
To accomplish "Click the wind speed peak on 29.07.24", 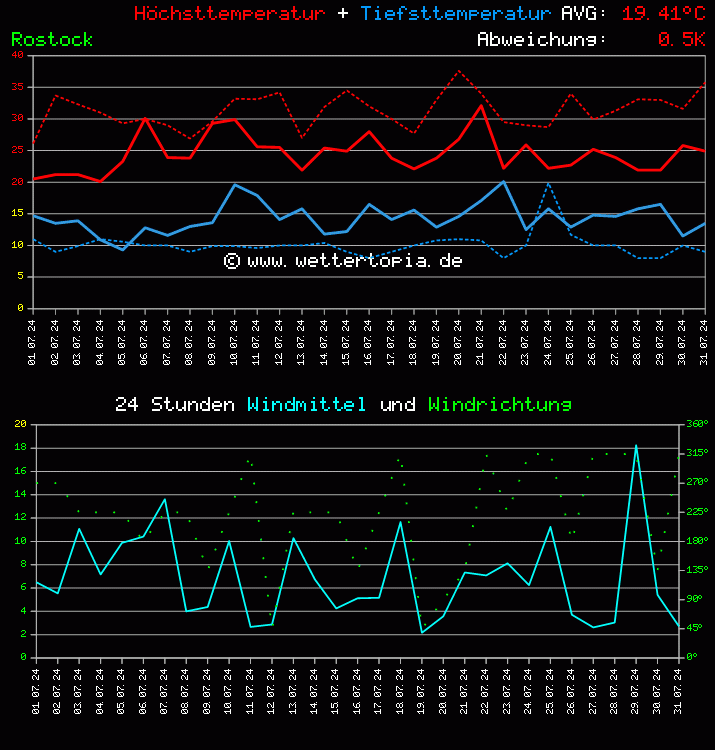I will 636,446.
